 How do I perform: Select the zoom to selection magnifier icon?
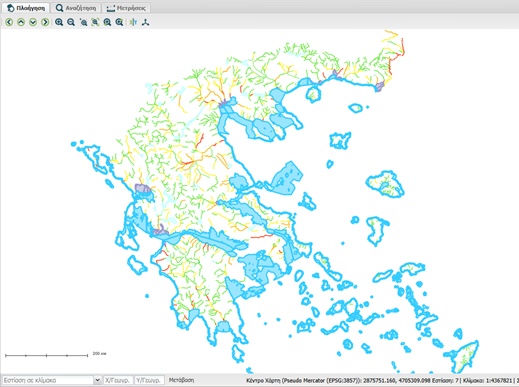point(83,22)
